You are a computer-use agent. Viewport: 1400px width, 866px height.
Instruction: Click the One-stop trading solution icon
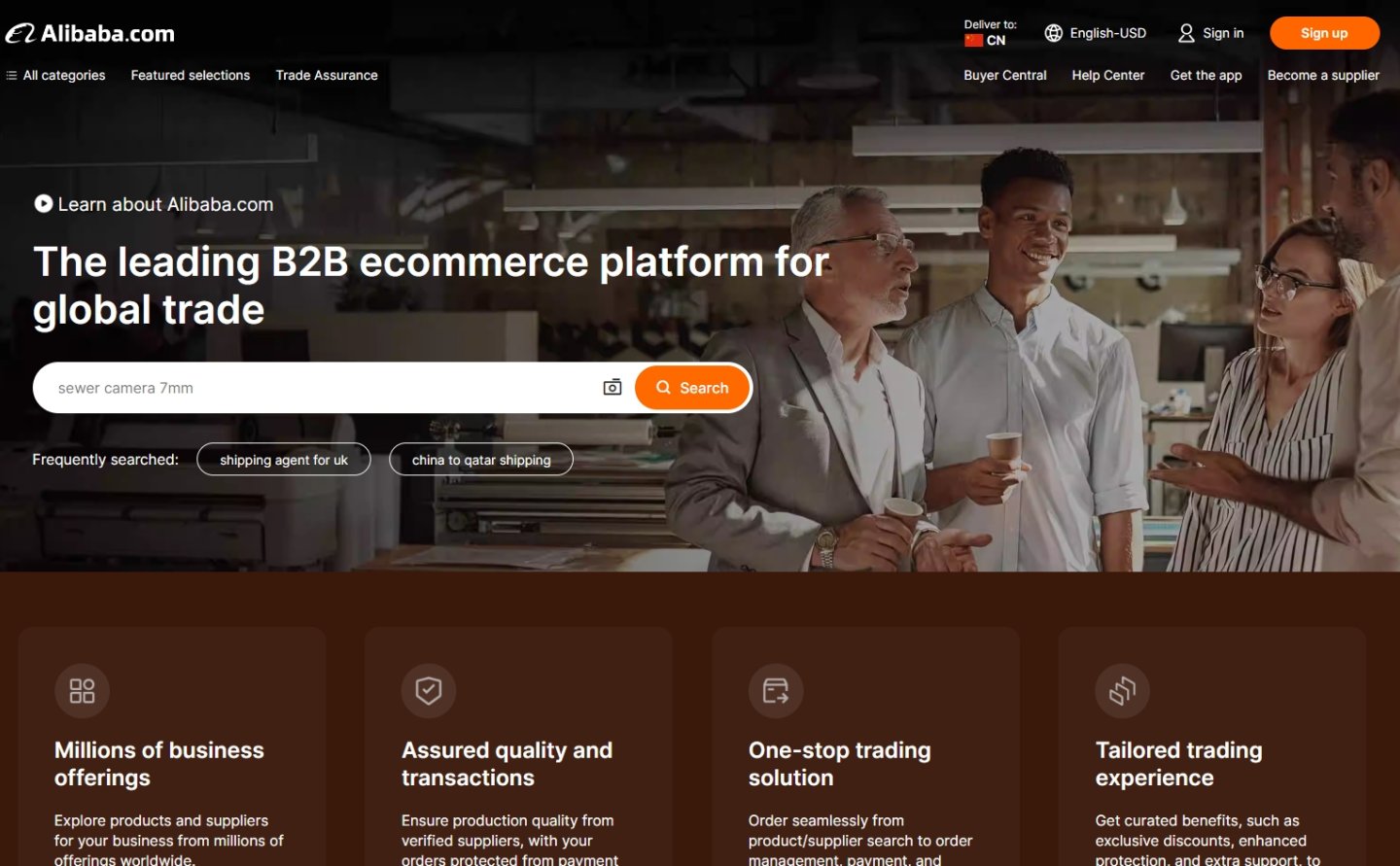(776, 690)
